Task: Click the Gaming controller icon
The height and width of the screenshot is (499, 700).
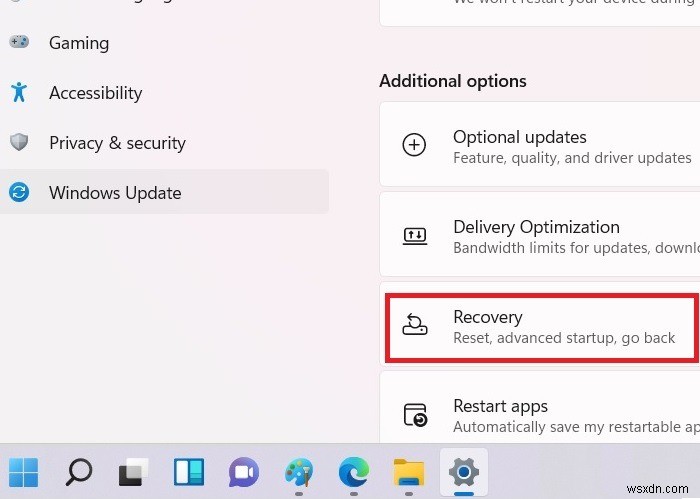Action: (x=19, y=42)
